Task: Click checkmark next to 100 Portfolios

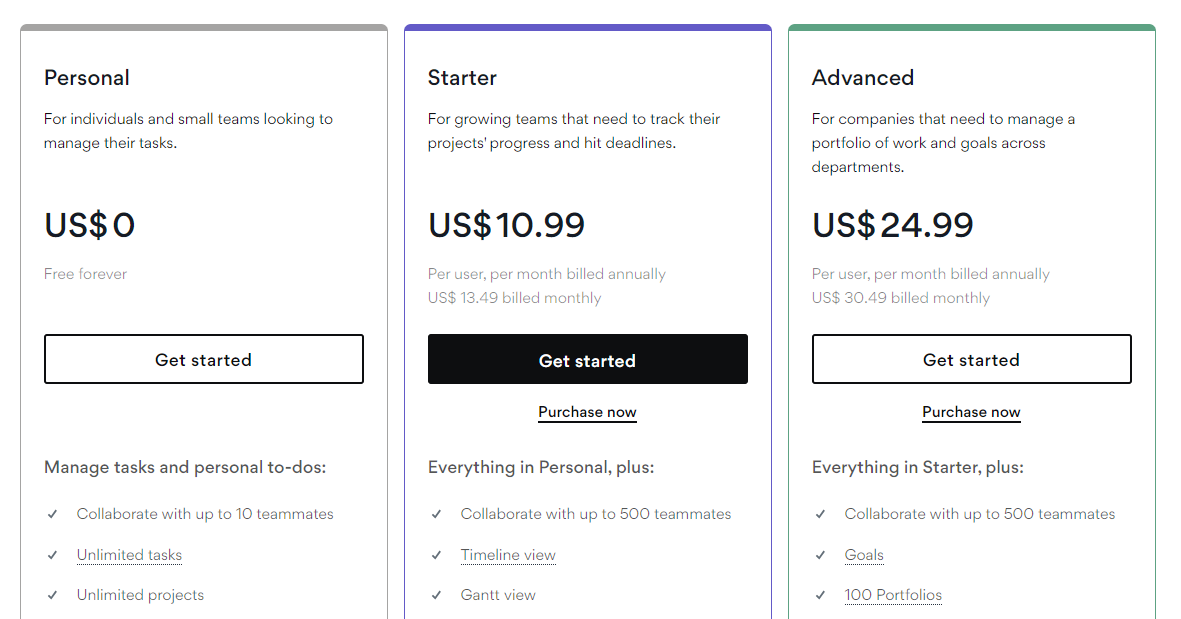Action: [821, 595]
